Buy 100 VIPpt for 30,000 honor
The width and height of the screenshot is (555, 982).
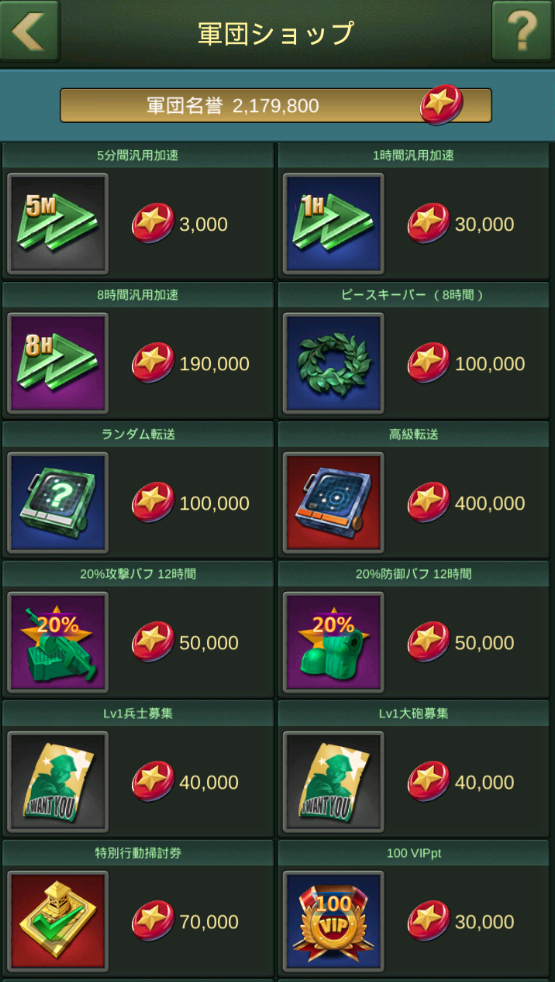(461, 923)
